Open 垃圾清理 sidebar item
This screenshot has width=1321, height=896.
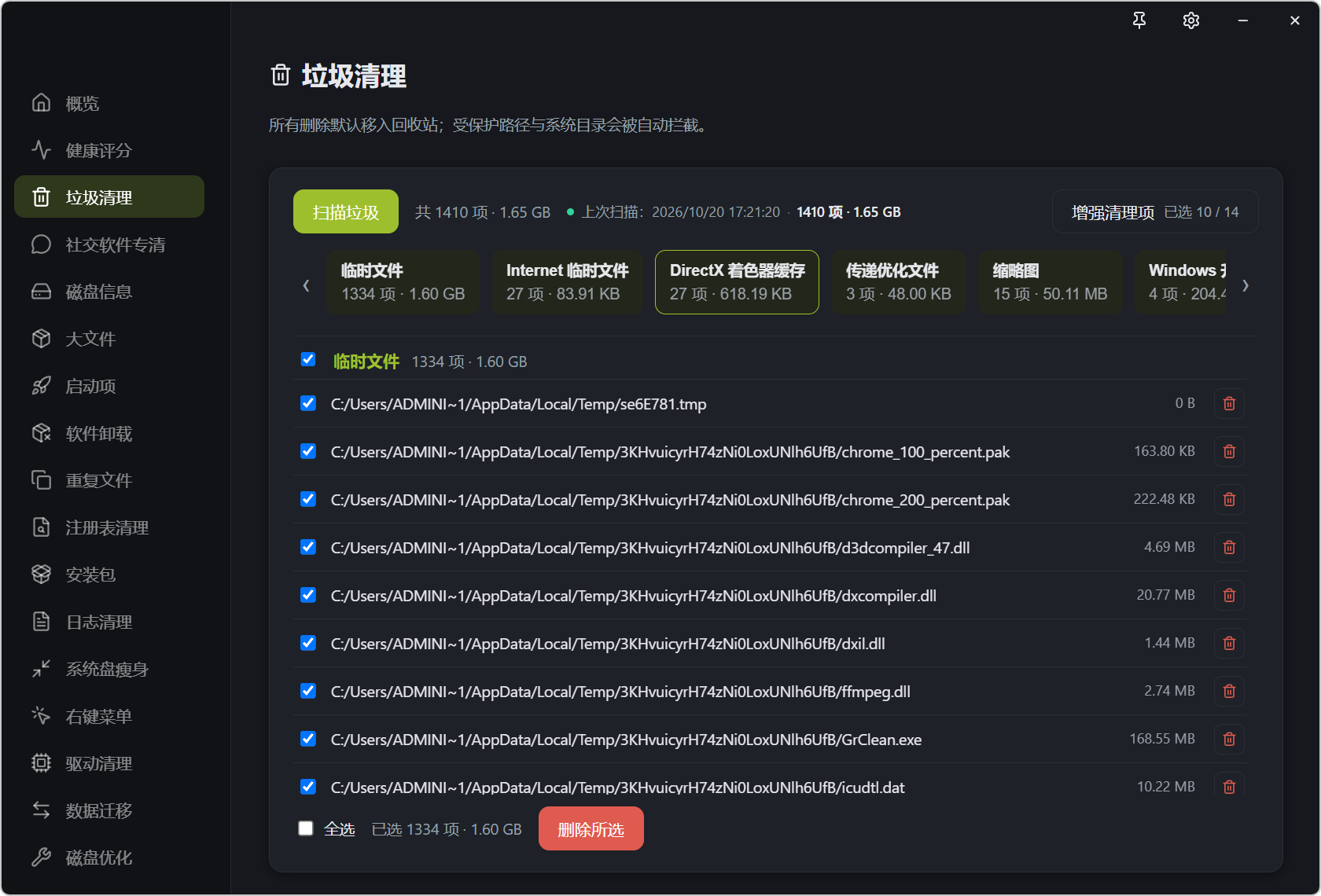coord(109,197)
